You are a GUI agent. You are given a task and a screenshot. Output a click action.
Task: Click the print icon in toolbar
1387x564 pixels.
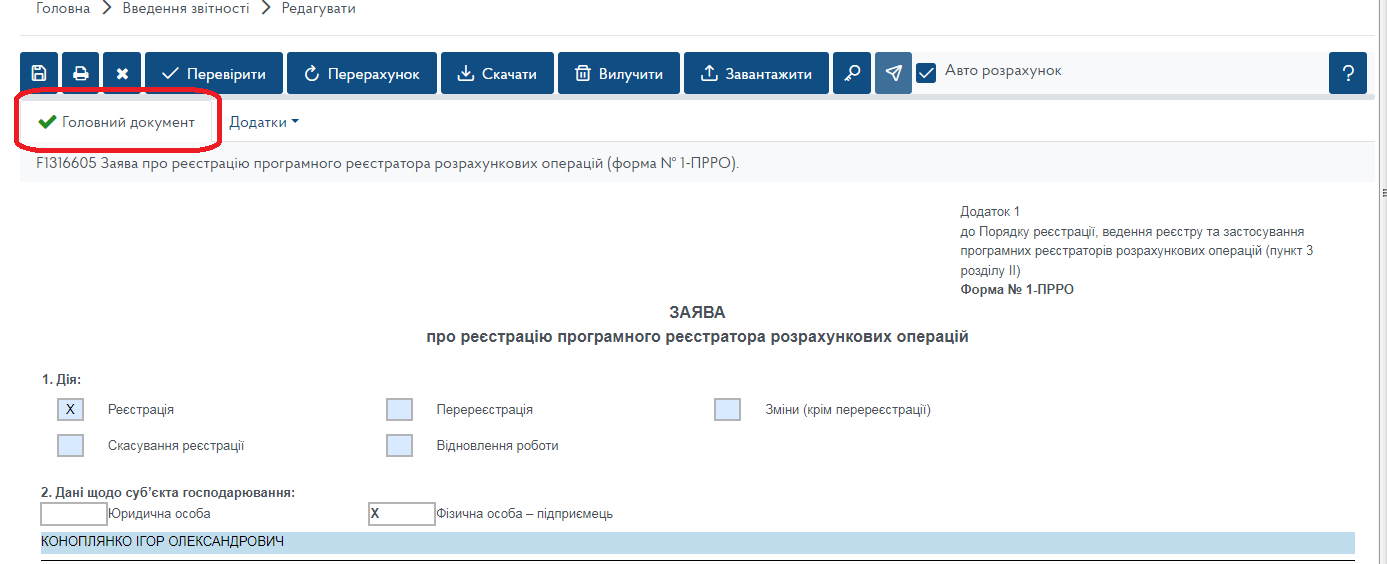click(x=80, y=73)
